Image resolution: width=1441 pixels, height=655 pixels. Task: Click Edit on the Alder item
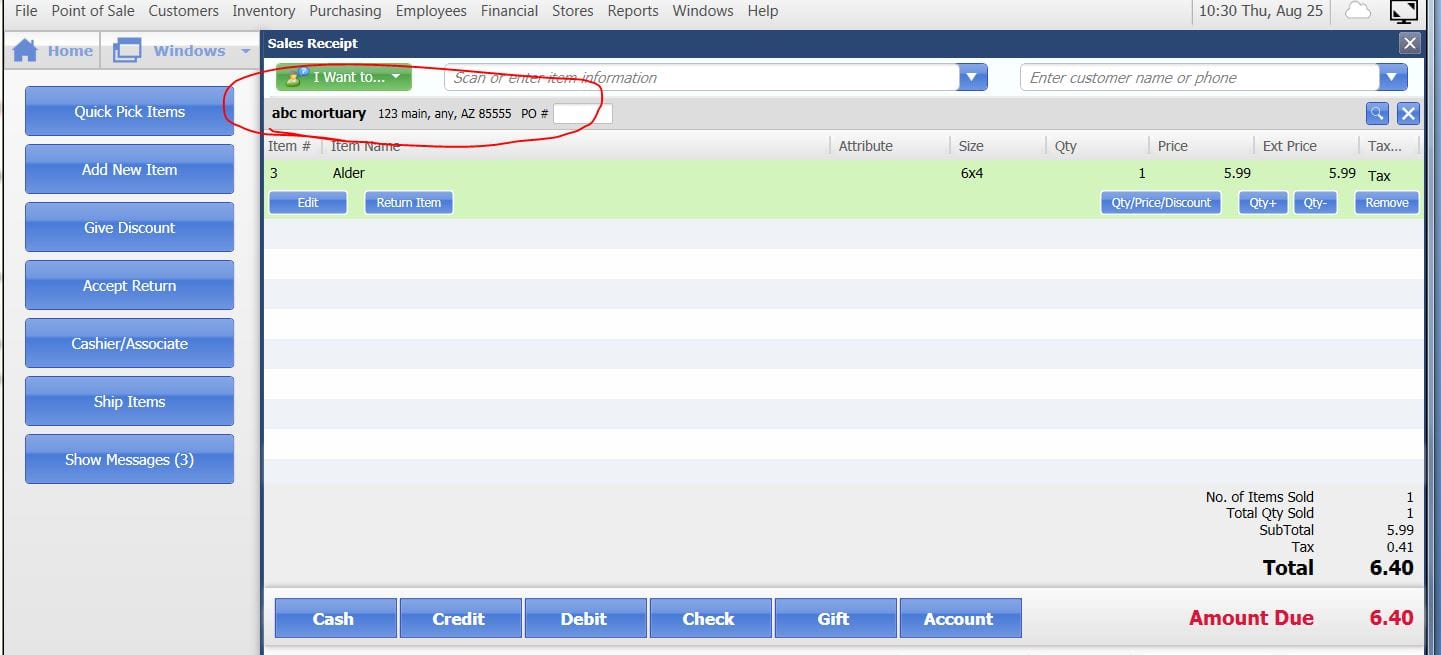click(x=307, y=202)
